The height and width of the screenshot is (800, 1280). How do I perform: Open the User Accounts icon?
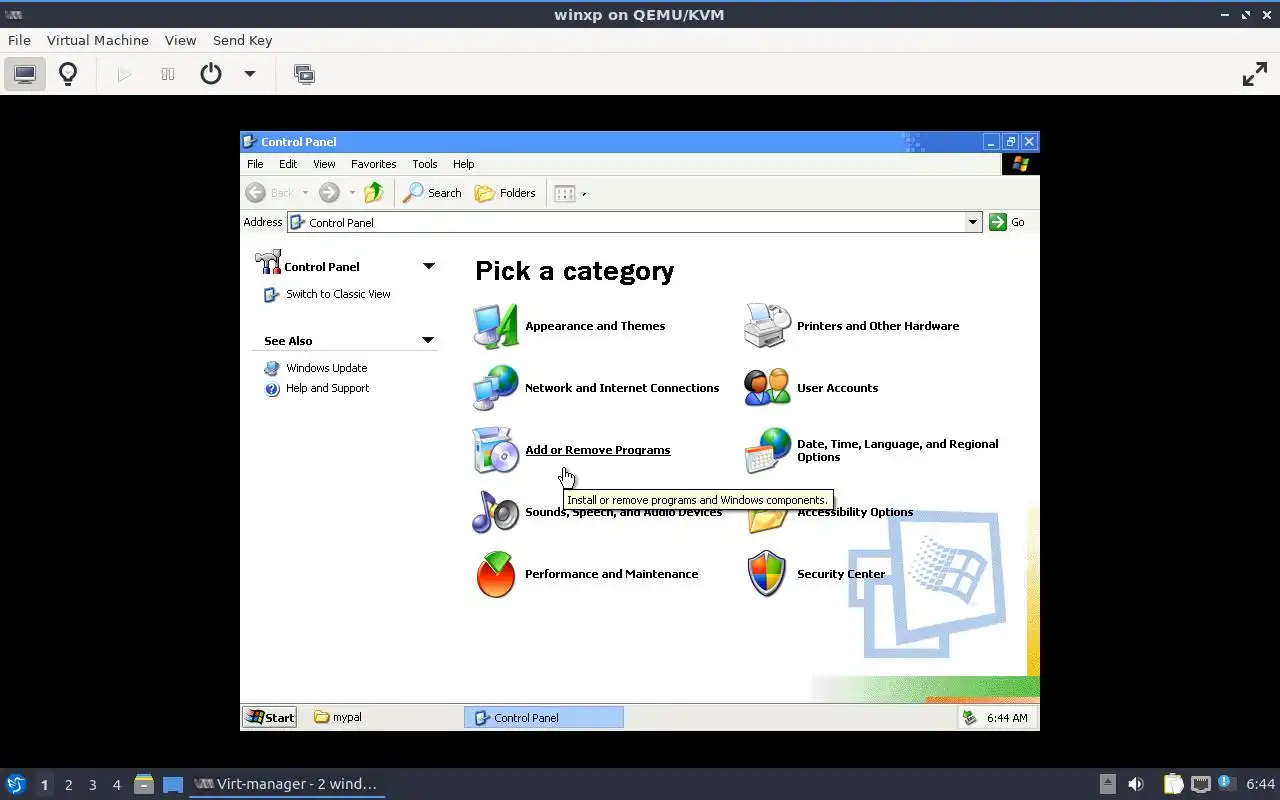(768, 388)
